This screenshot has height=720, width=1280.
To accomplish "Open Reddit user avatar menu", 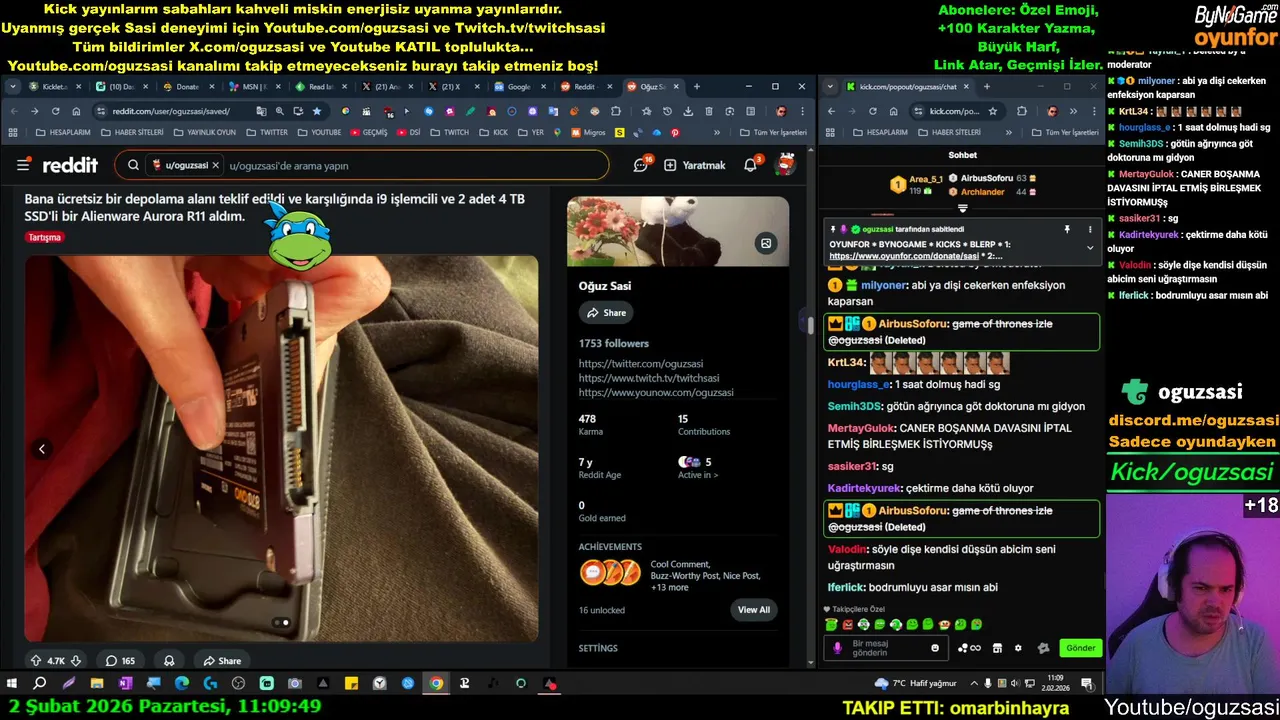I will tap(786, 165).
